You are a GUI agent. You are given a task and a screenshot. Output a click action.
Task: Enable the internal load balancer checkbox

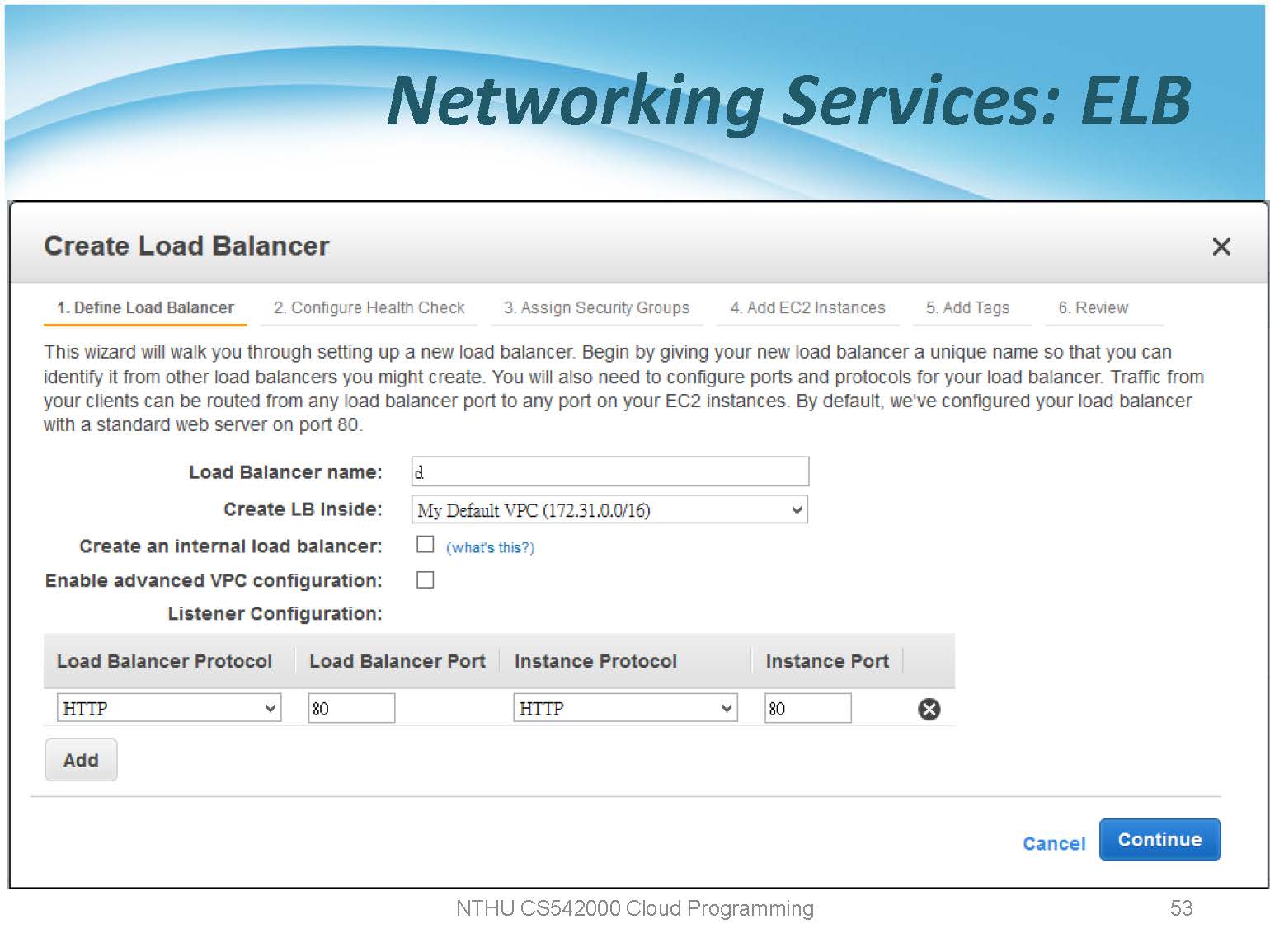click(425, 545)
